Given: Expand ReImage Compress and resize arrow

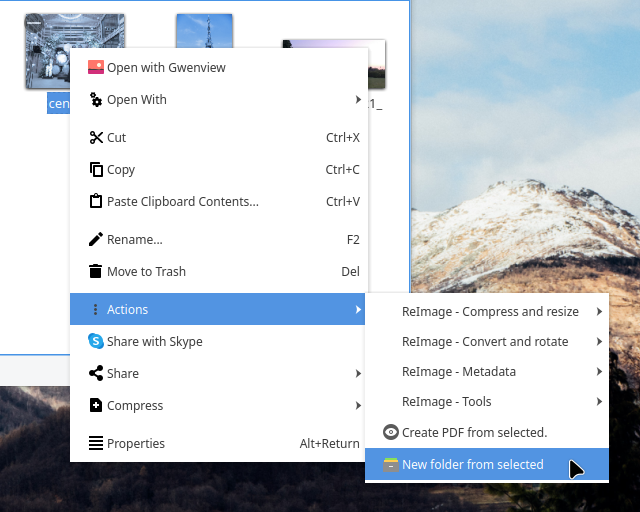Looking at the screenshot, I should click(599, 312).
